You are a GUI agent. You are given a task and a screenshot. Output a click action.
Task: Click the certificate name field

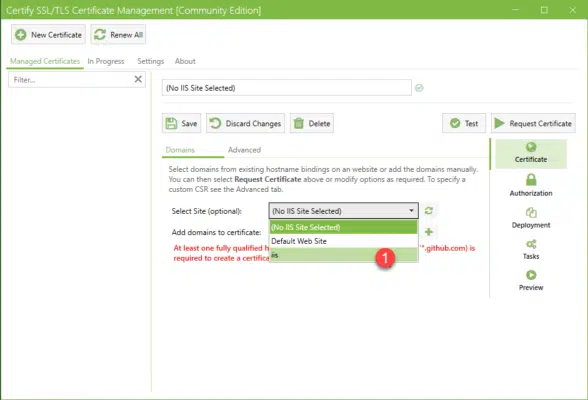286,88
